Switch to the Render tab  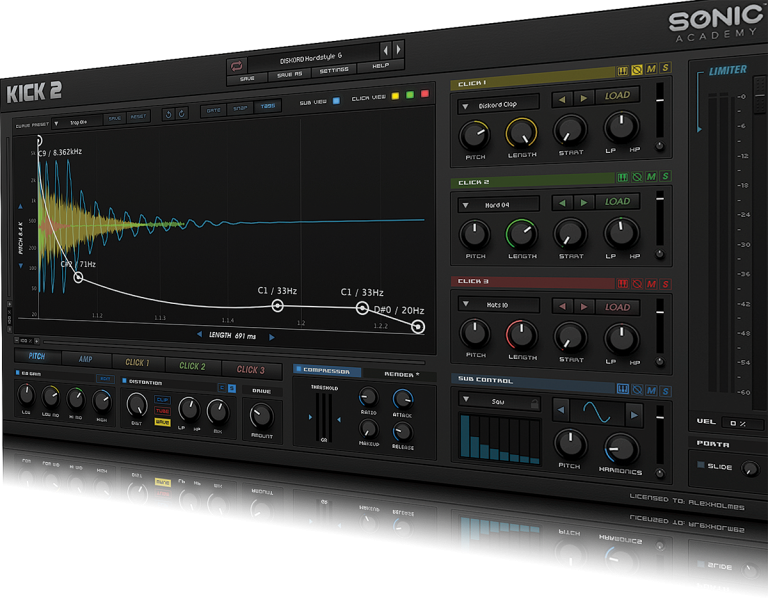click(402, 374)
